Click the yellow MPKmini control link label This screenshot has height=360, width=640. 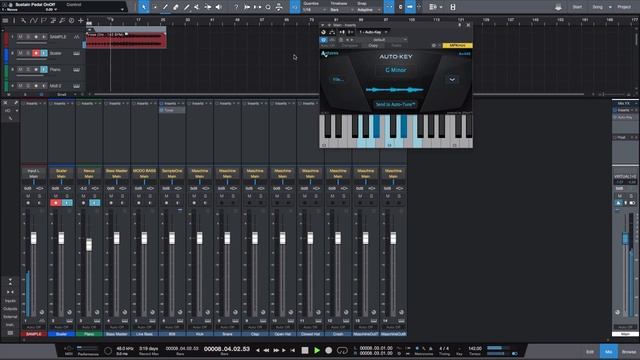pyautogui.click(x=458, y=46)
